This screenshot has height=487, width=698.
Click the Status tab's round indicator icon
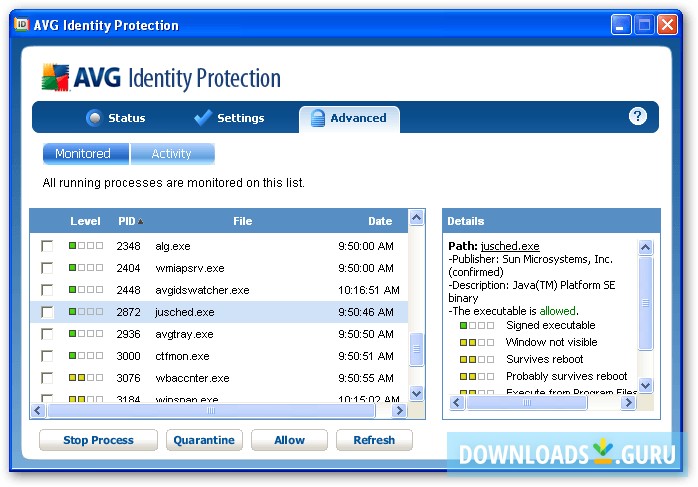(x=94, y=118)
